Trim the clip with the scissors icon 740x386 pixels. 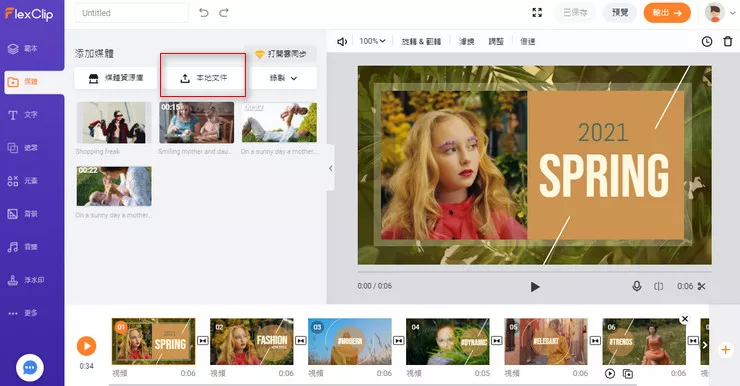(x=701, y=286)
